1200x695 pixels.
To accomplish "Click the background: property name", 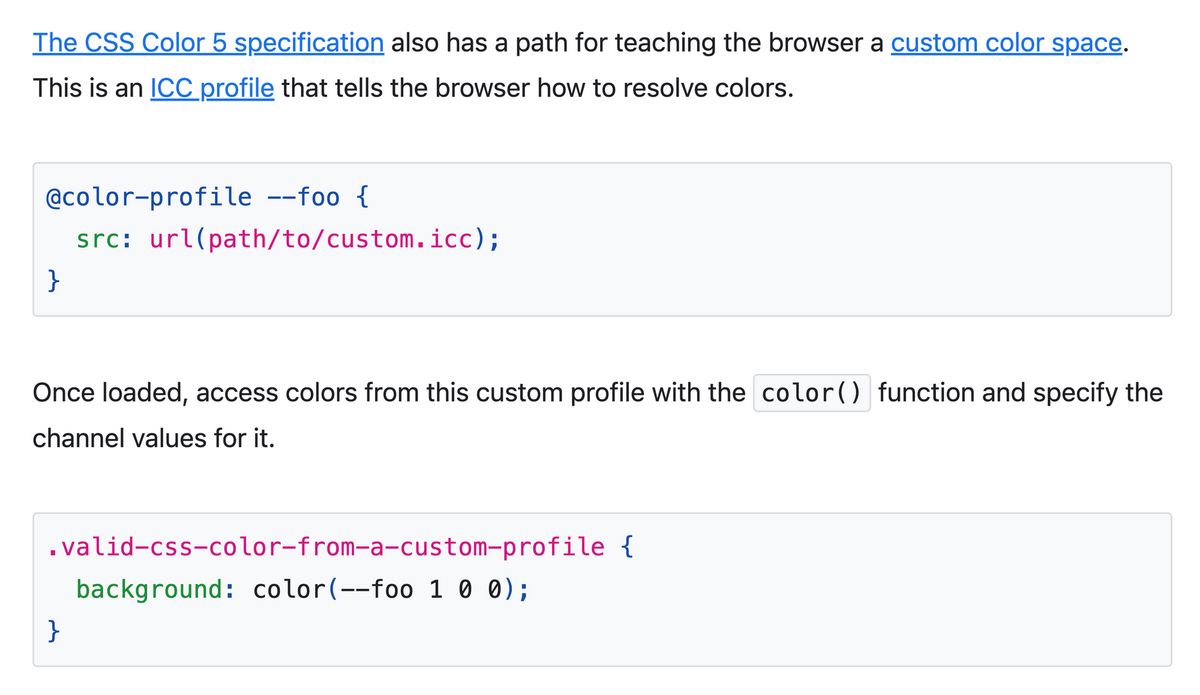I will (x=157, y=589).
